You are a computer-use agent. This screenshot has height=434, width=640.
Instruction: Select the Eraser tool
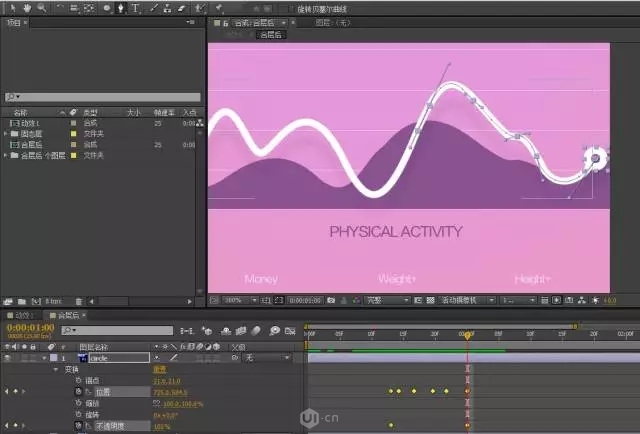pyautogui.click(x=182, y=8)
